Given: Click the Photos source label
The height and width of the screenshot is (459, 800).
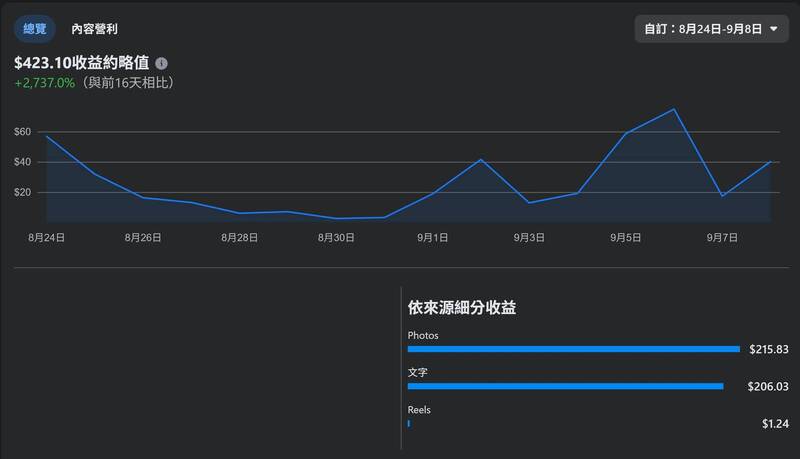Looking at the screenshot, I should click(423, 335).
